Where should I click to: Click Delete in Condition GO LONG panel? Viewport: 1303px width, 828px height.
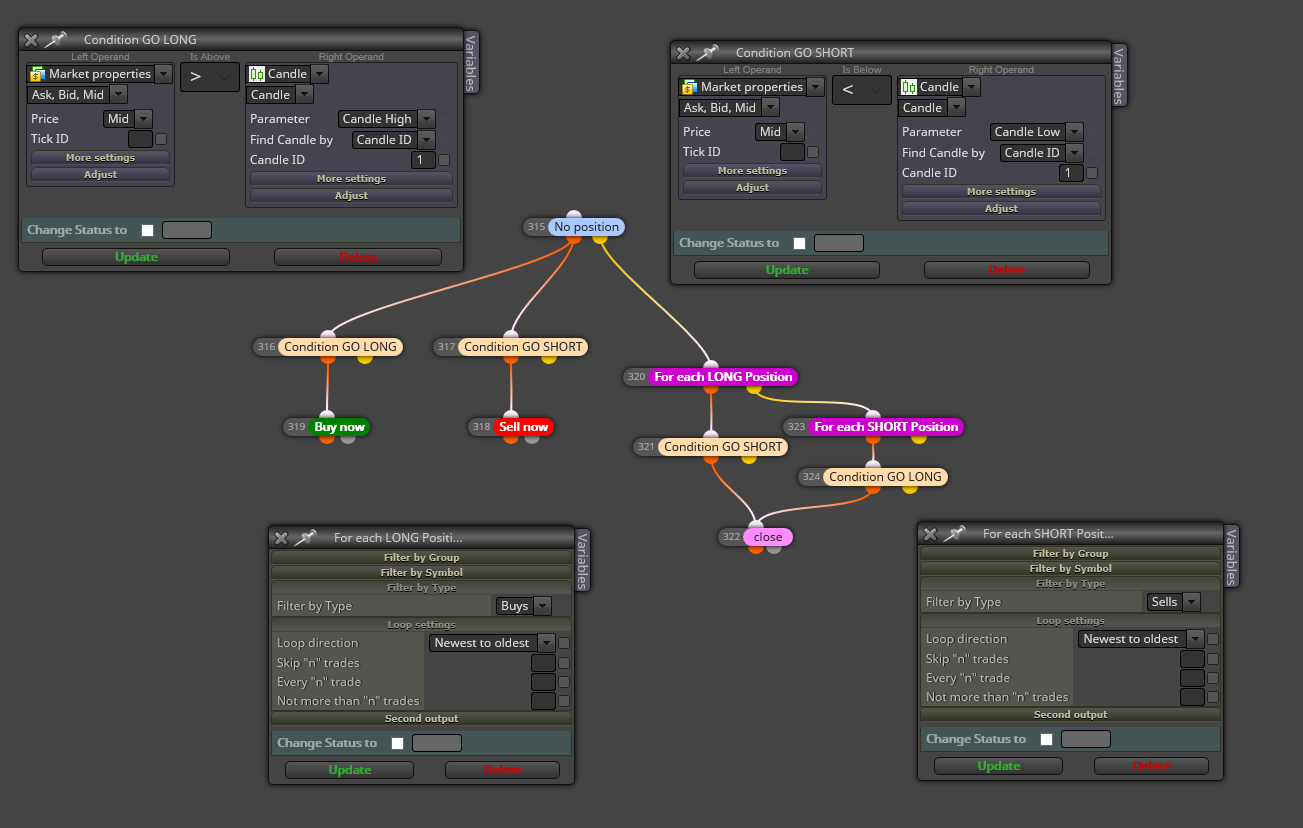(x=358, y=257)
